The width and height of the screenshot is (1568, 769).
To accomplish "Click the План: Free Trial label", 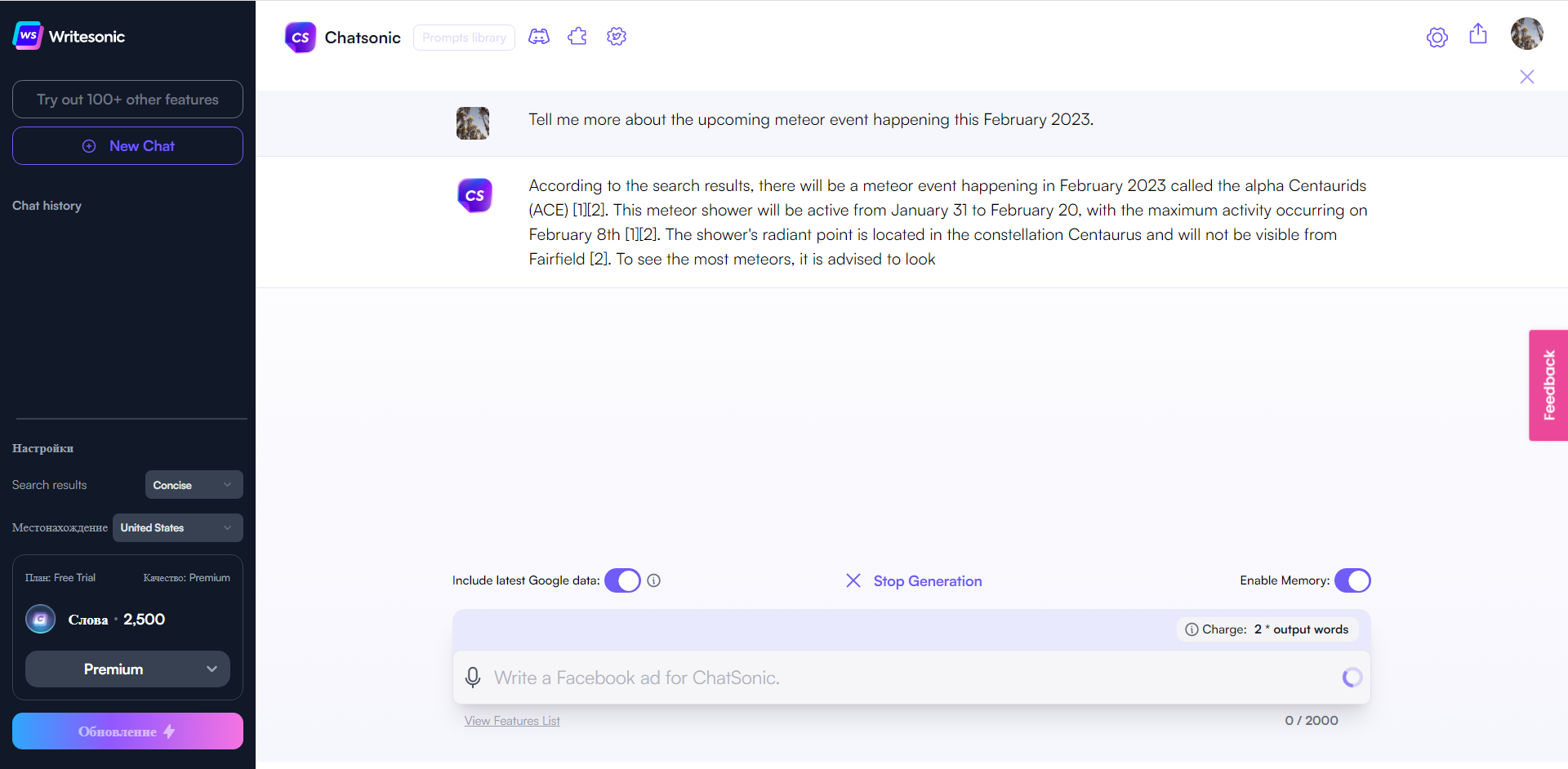I will 60,577.
